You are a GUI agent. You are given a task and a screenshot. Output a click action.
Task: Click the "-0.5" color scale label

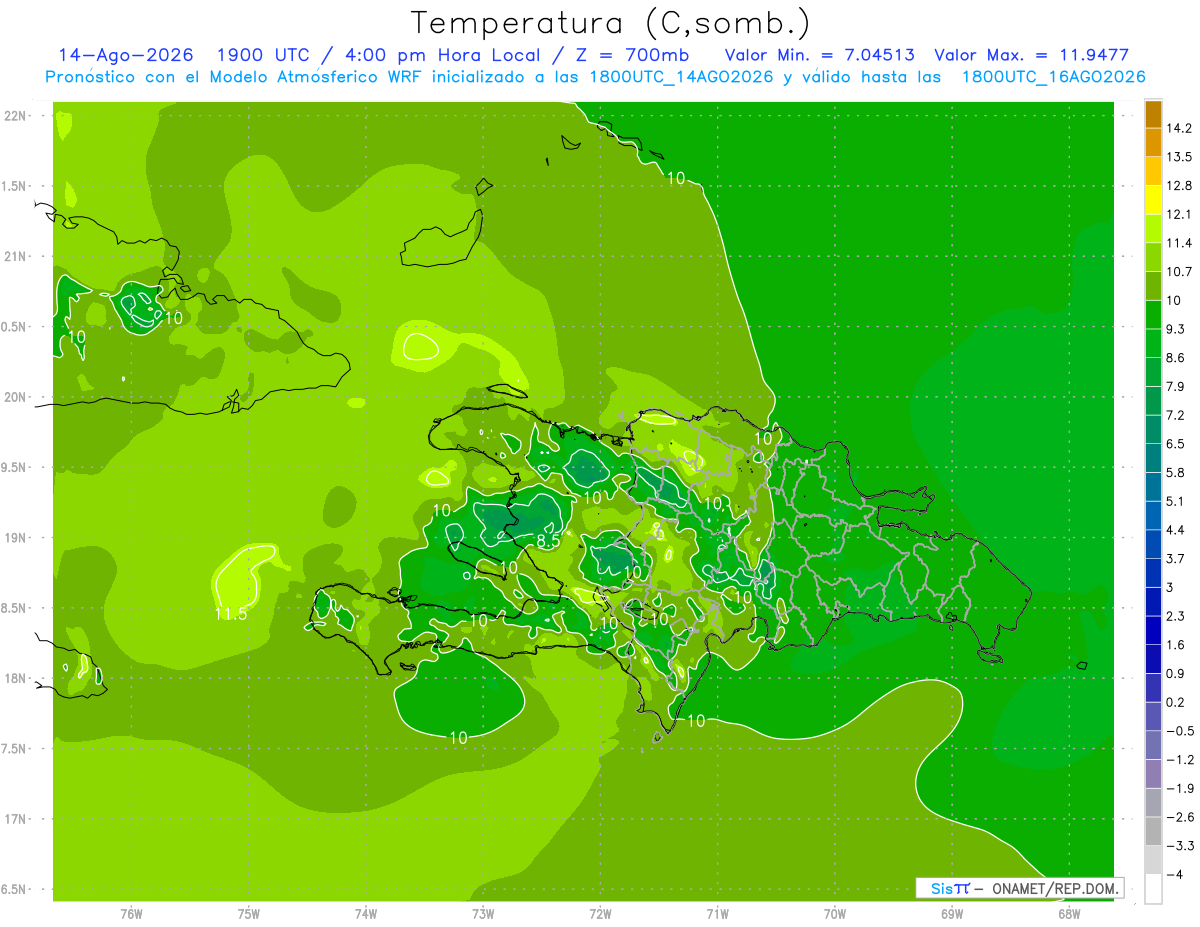[x=1181, y=730]
